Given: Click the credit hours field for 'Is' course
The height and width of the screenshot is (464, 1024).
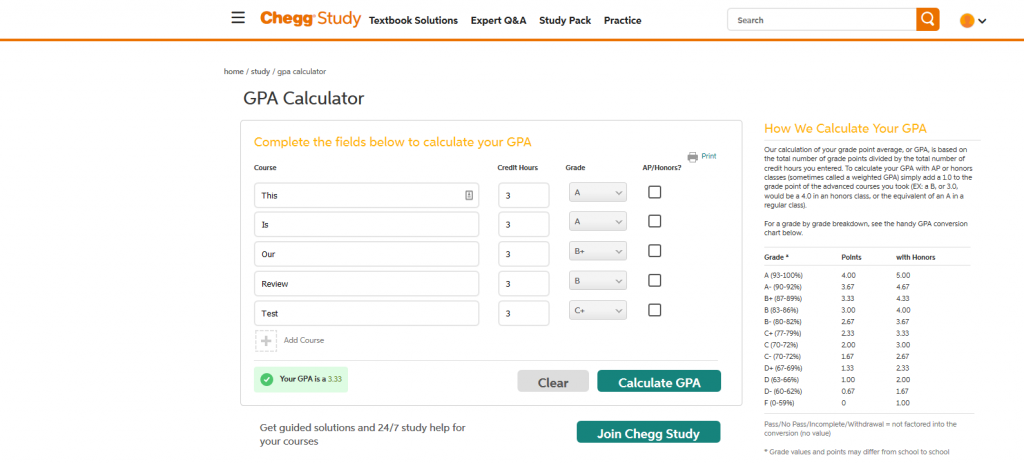Looking at the screenshot, I should (523, 225).
